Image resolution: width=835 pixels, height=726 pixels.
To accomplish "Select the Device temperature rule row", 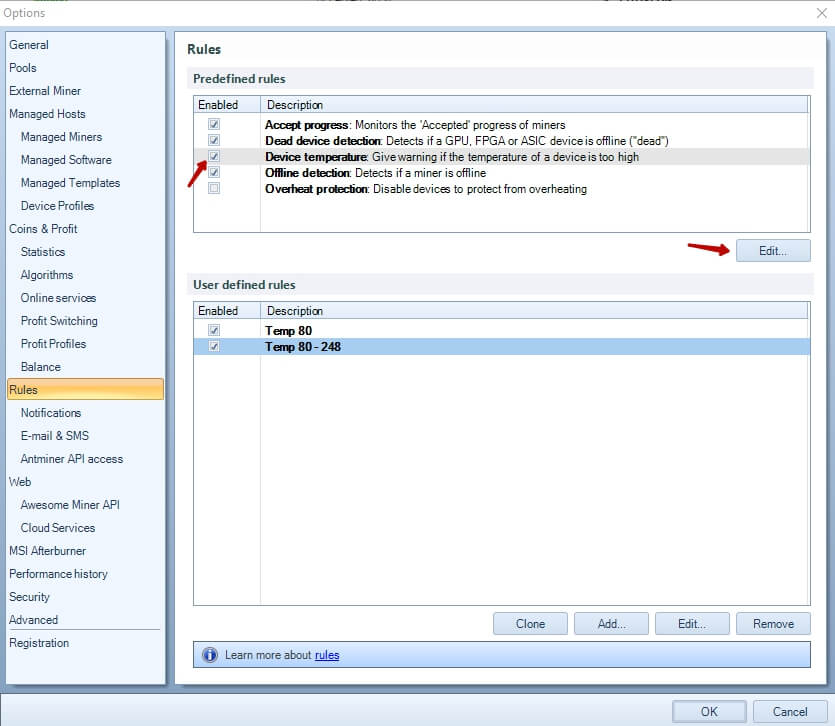I will coord(501,157).
